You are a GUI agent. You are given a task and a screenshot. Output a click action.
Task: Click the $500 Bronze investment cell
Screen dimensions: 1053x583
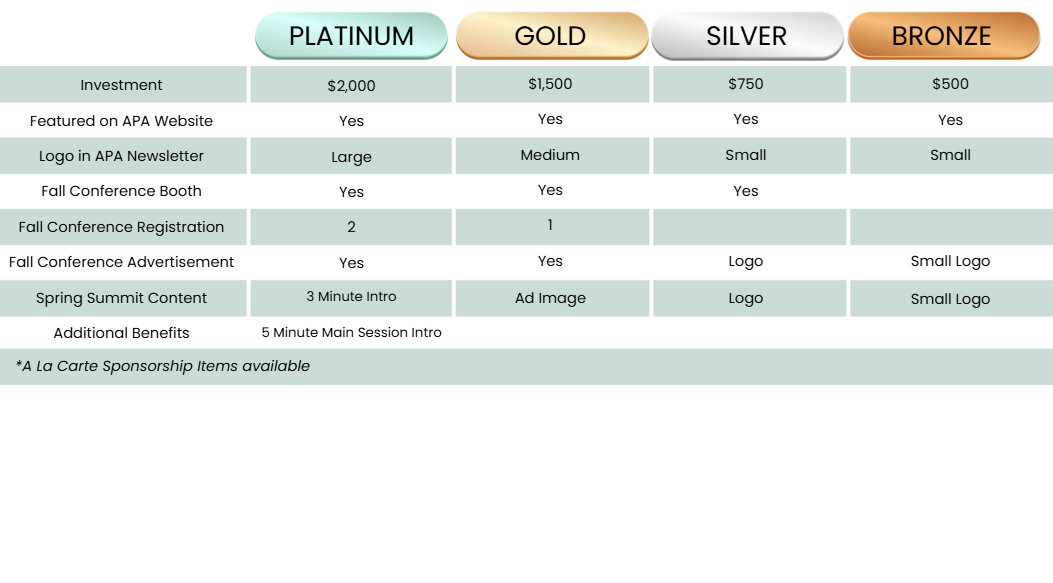950,84
